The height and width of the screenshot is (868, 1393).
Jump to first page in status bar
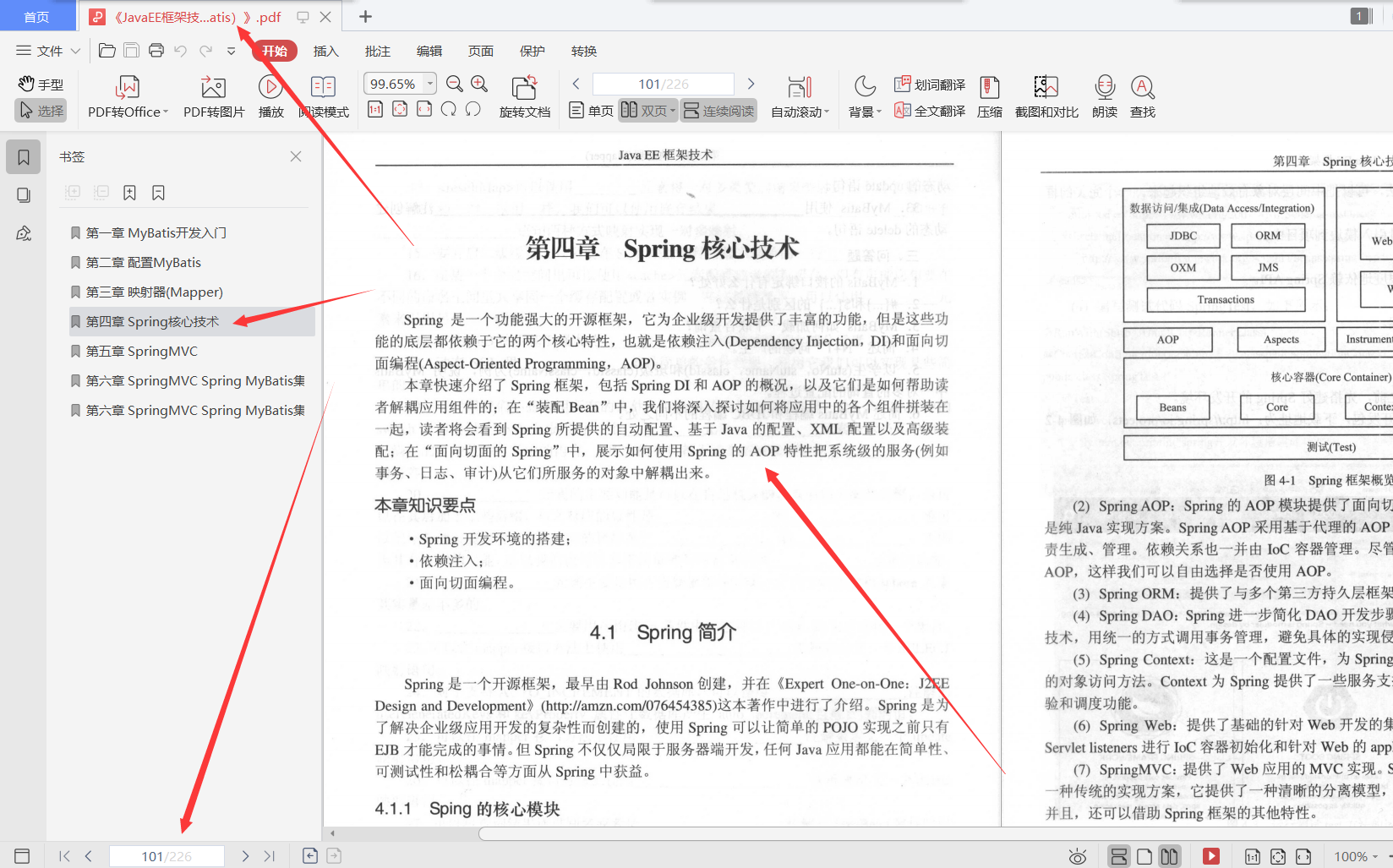64,856
